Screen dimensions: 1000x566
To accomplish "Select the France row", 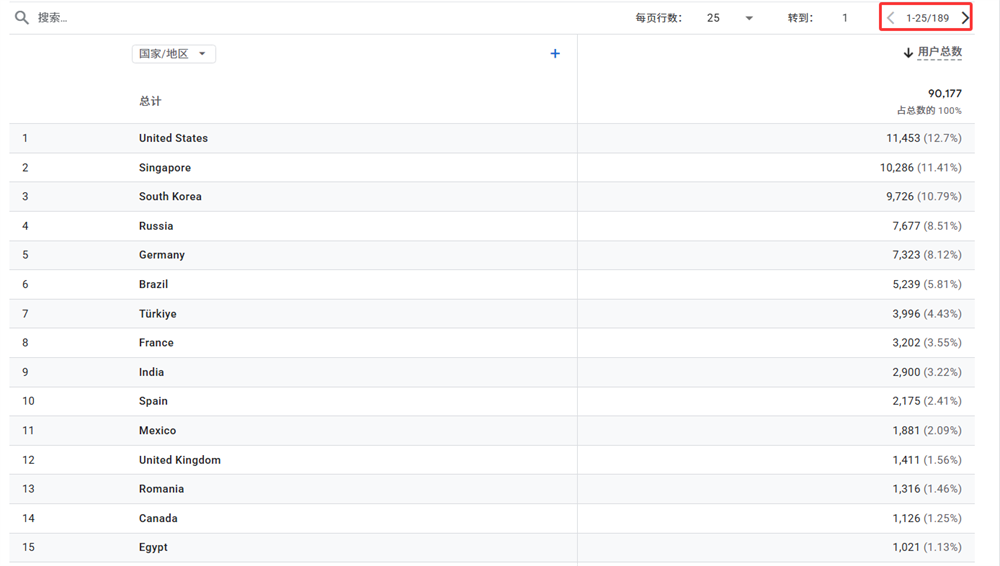I will point(492,343).
